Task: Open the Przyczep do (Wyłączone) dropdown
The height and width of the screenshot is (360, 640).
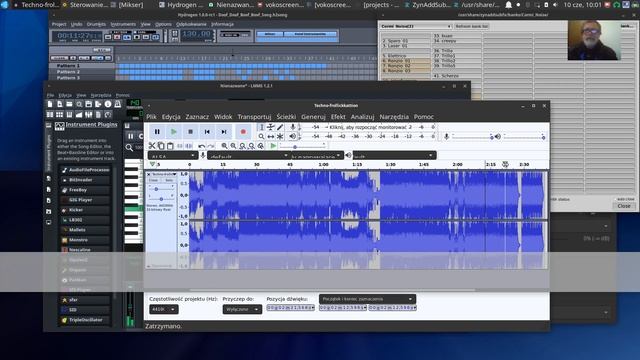Action: (242, 309)
